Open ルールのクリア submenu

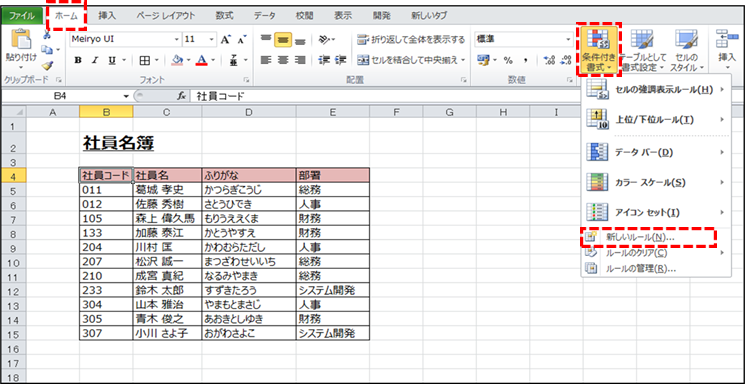[x=656, y=253]
